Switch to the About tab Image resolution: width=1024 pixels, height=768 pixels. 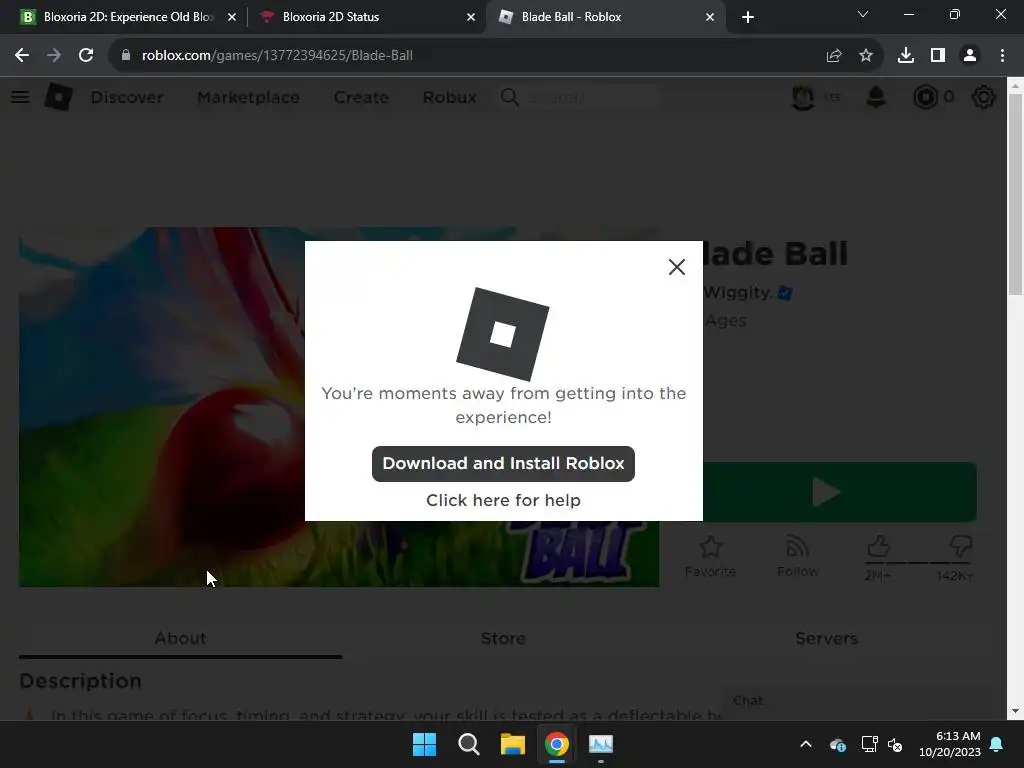[180, 638]
